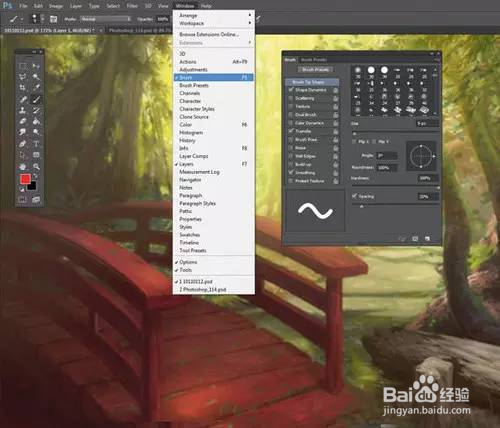Screen dimensions: 500x428
Task: Select the Zoom tool in the toolbox
Action: click(x=36, y=166)
